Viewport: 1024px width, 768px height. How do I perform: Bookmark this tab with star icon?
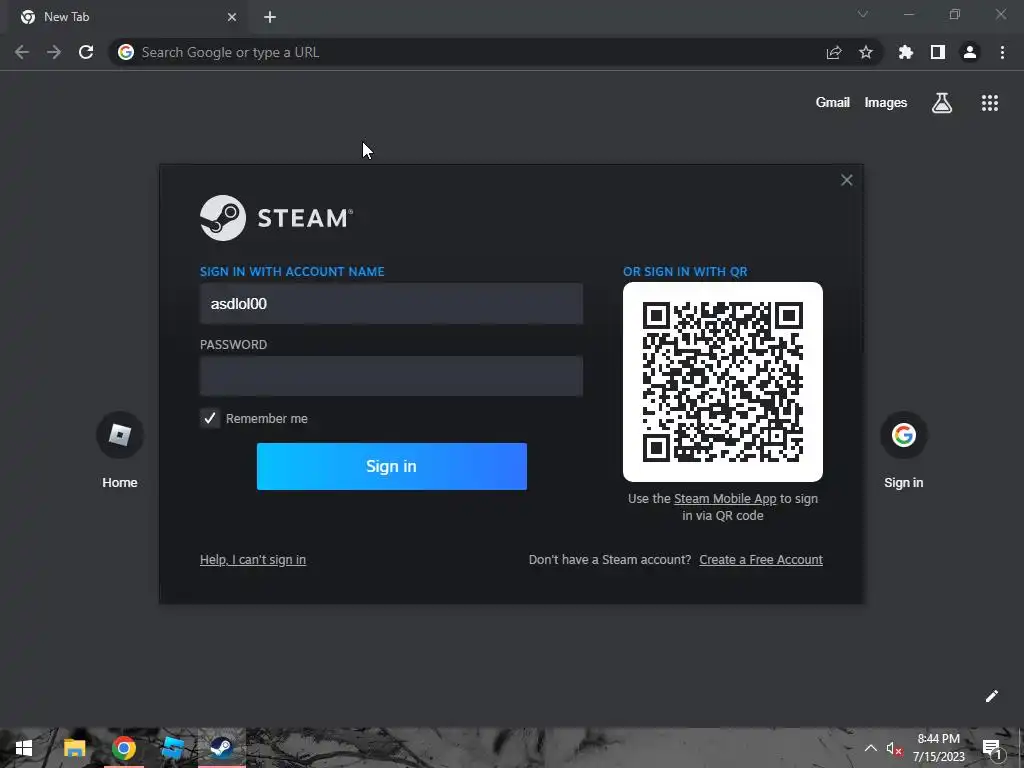[x=866, y=52]
